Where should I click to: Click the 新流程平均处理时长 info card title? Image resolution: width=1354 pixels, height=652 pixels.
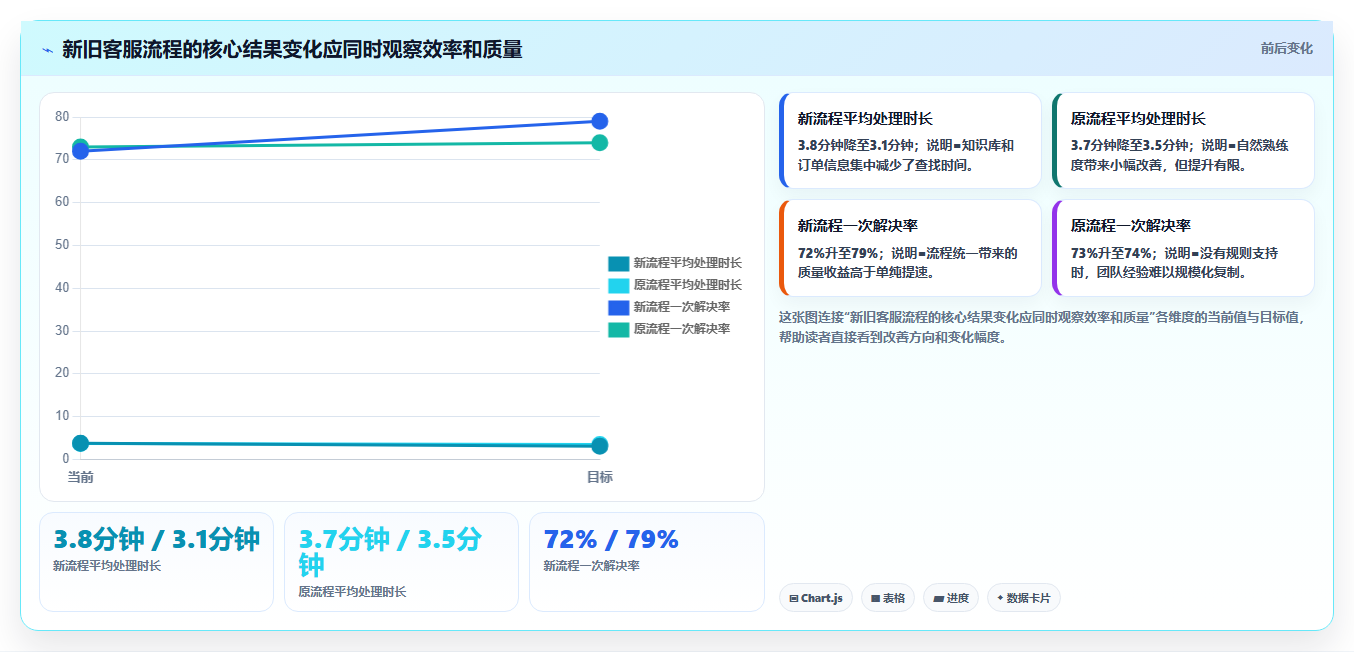(x=865, y=118)
